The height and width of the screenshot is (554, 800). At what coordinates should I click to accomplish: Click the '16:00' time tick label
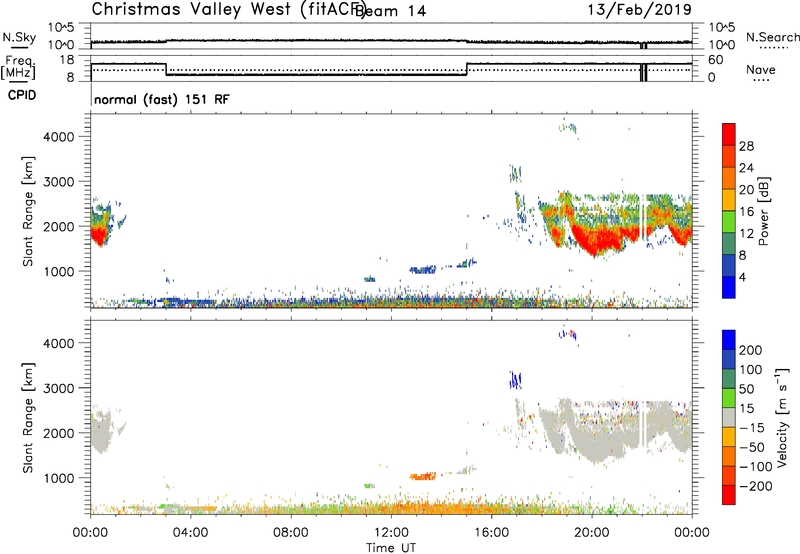491,533
